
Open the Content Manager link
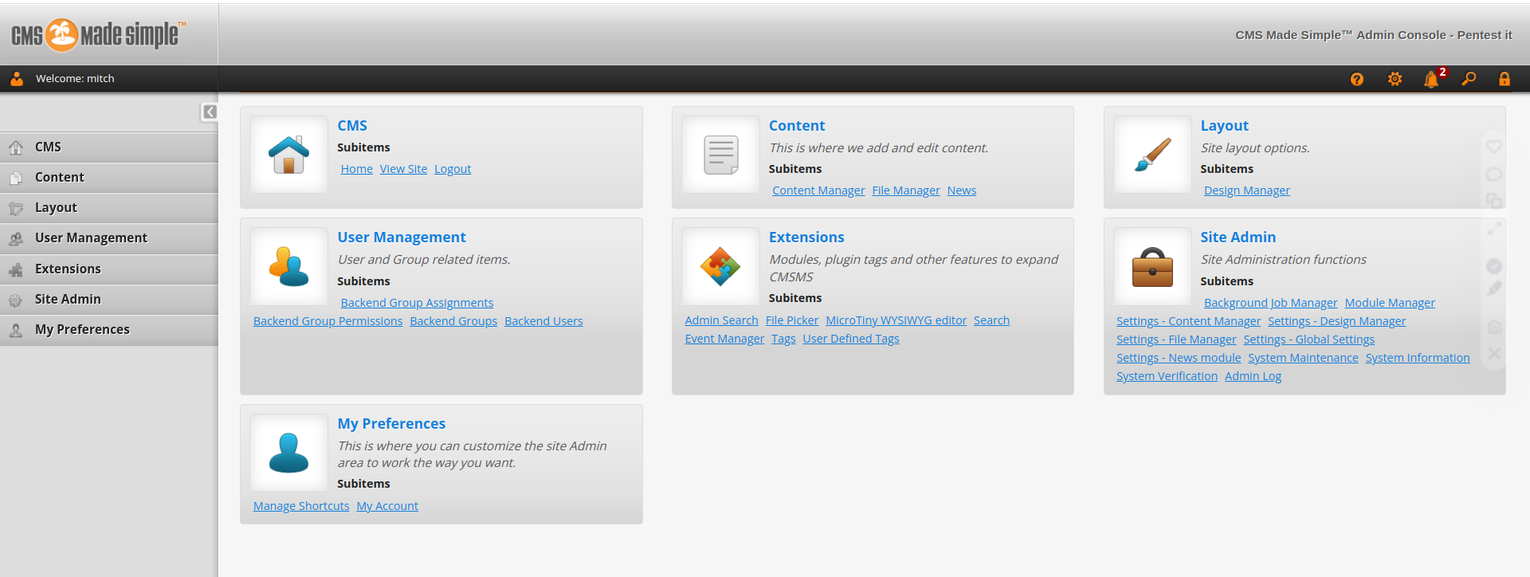[818, 190]
